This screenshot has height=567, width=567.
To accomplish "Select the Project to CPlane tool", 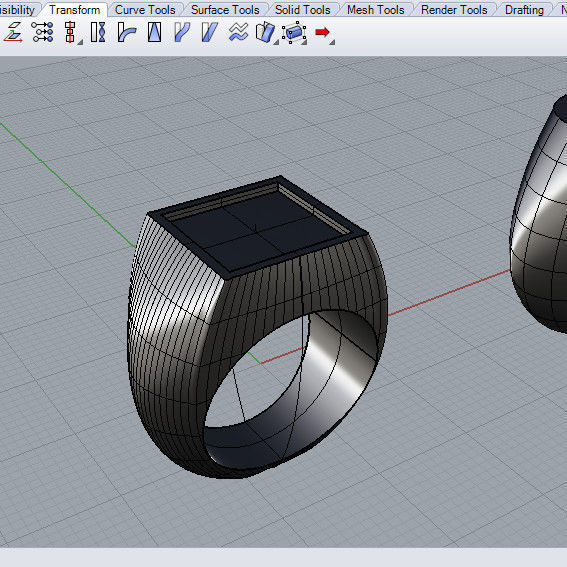I will 13,32.
